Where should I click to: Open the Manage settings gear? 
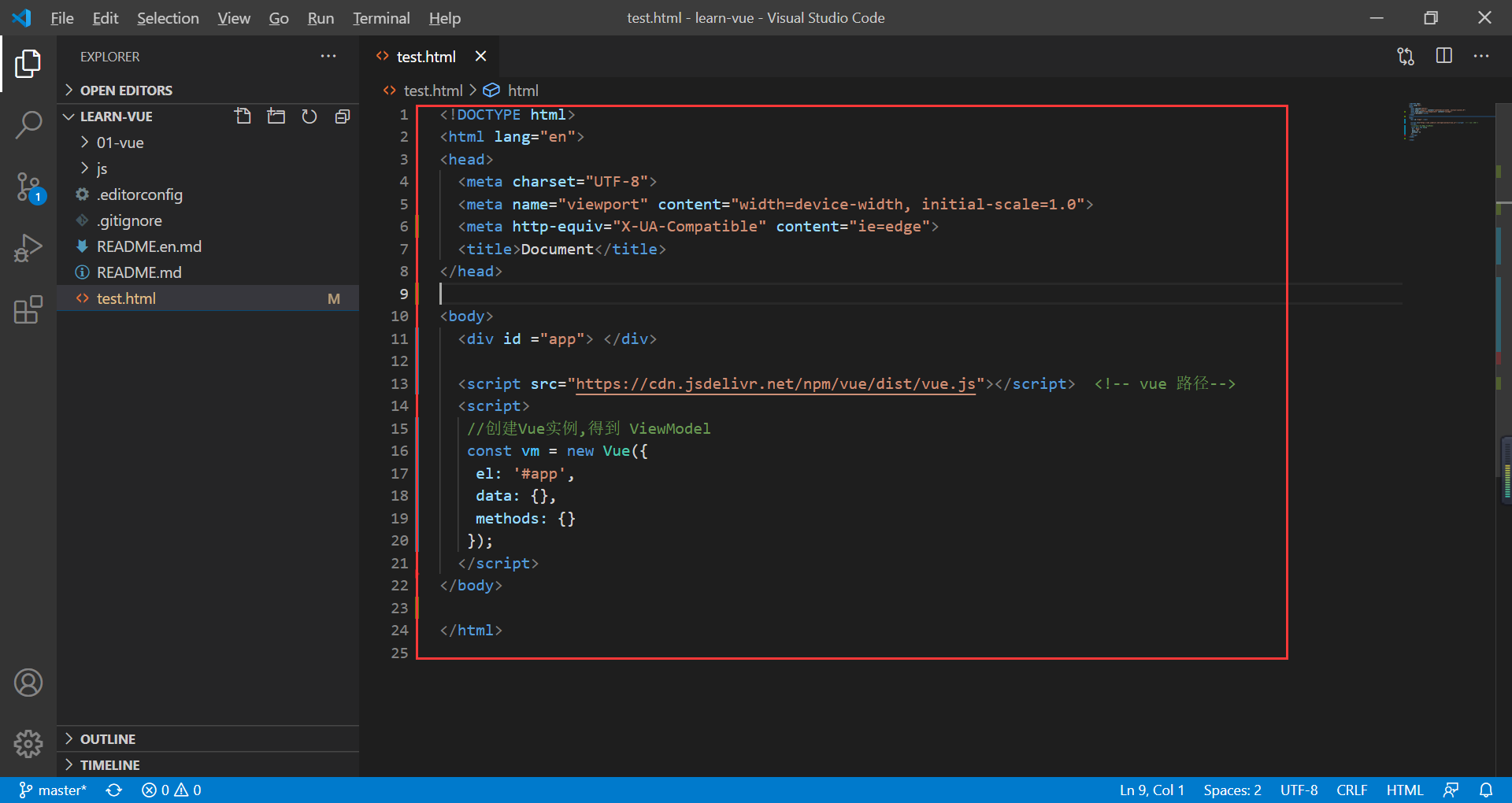(28, 743)
